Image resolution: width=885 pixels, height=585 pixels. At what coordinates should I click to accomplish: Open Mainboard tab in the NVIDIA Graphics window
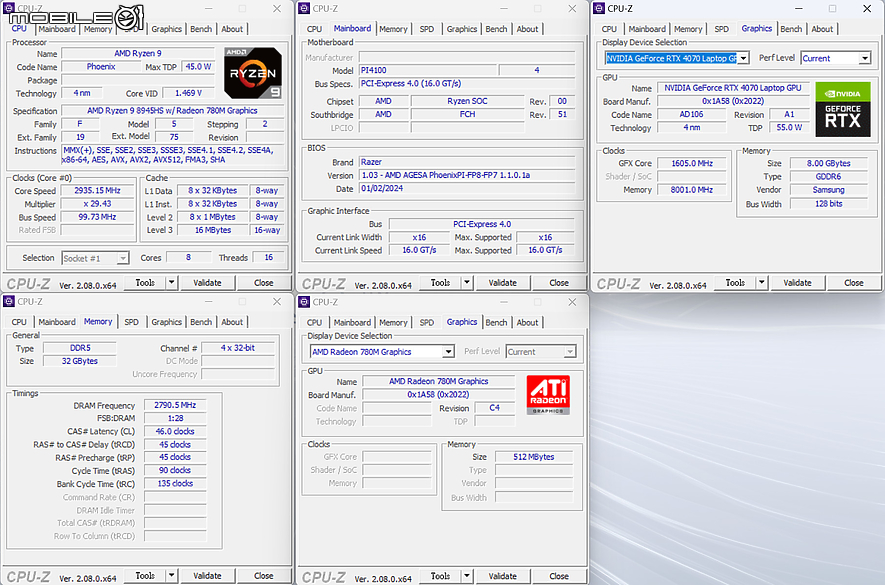(647, 29)
